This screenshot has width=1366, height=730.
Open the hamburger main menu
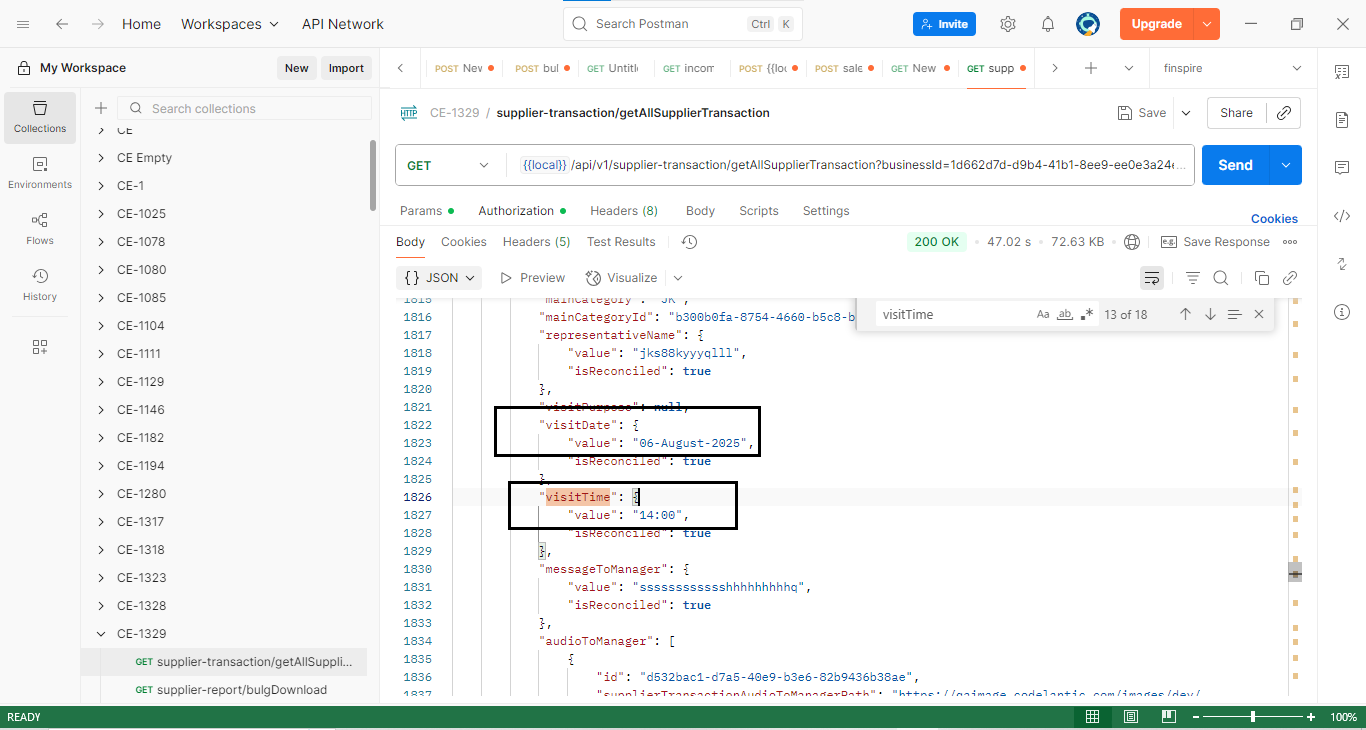[23, 24]
